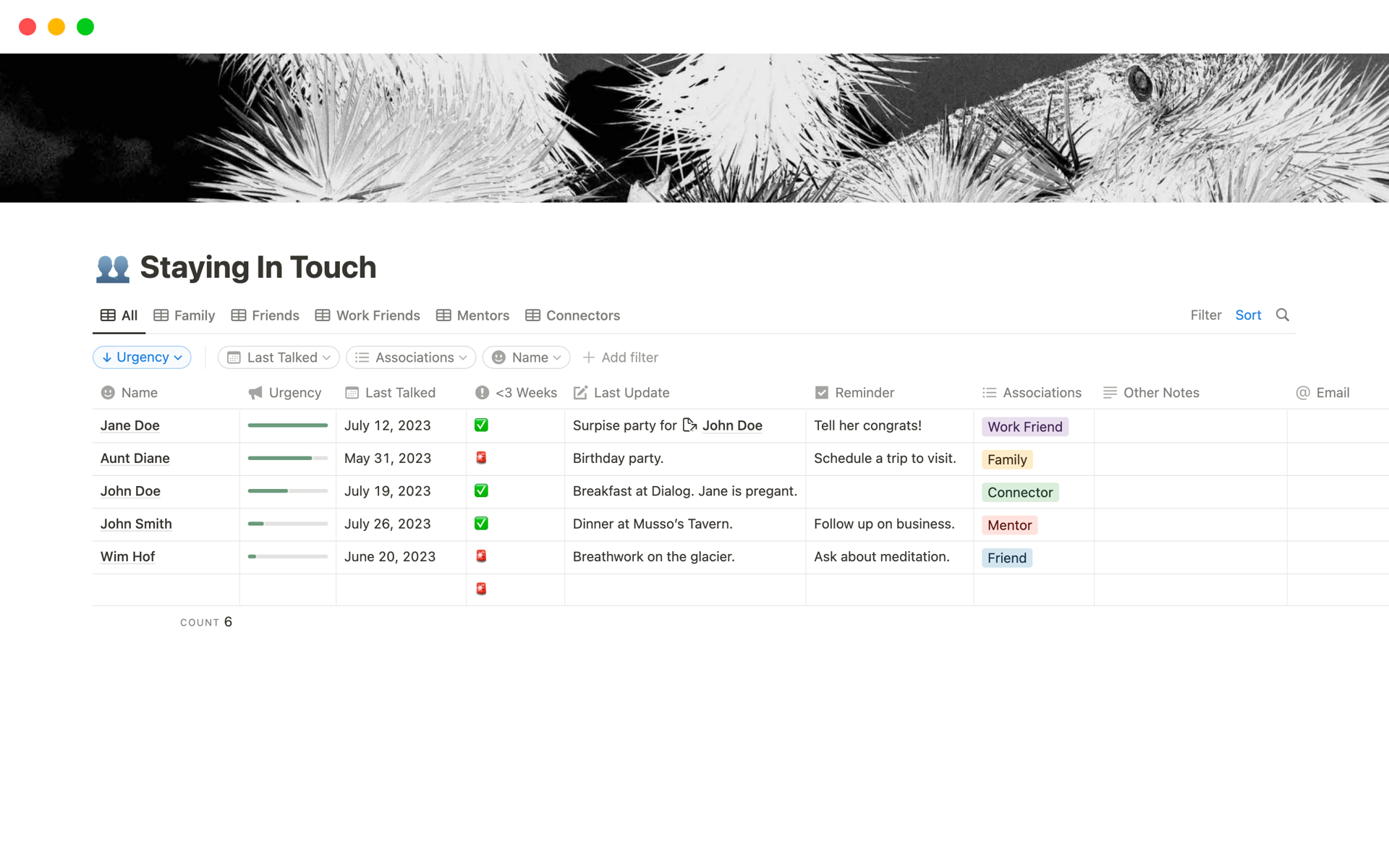Expand the Last Talked filter options
The image size is (1389, 868).
278,357
